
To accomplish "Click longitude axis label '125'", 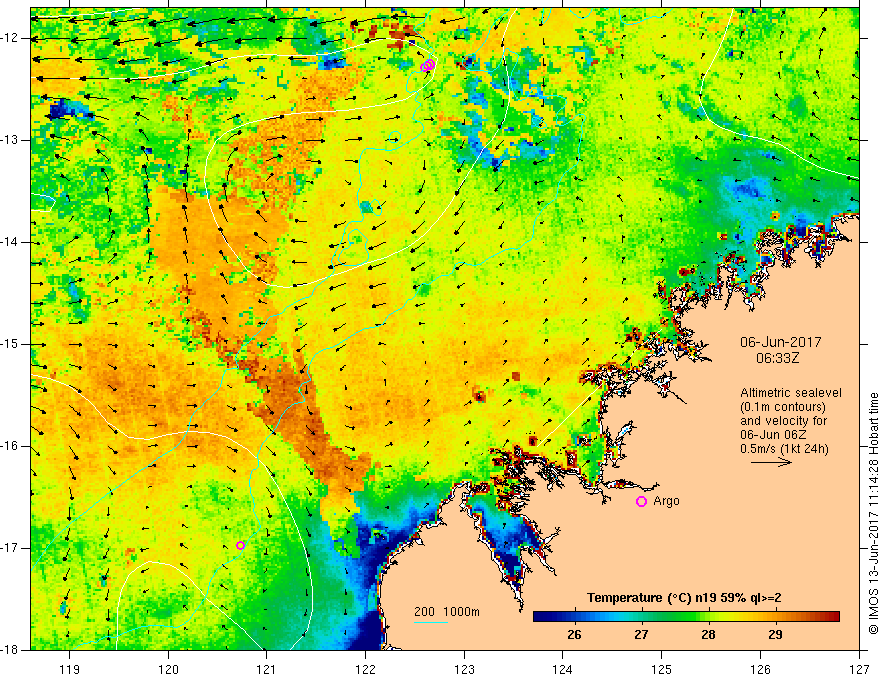I will 662,669.
